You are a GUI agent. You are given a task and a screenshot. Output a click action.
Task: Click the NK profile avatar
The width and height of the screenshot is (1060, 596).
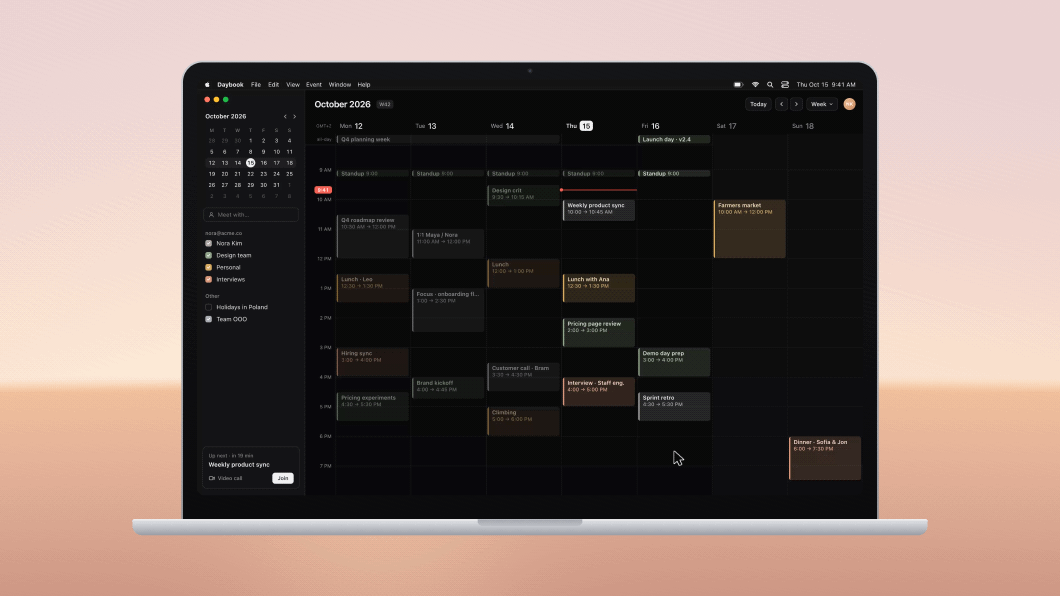click(849, 104)
